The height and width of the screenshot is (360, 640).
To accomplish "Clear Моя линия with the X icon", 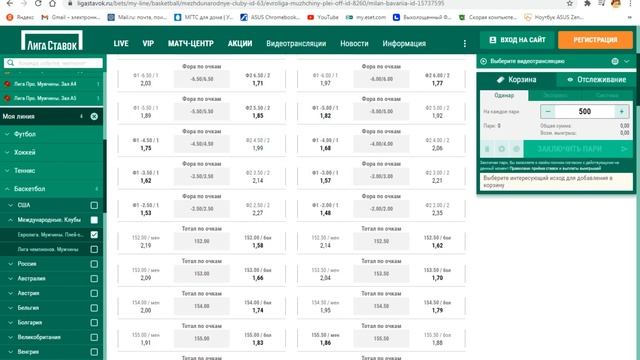I will pos(94,117).
